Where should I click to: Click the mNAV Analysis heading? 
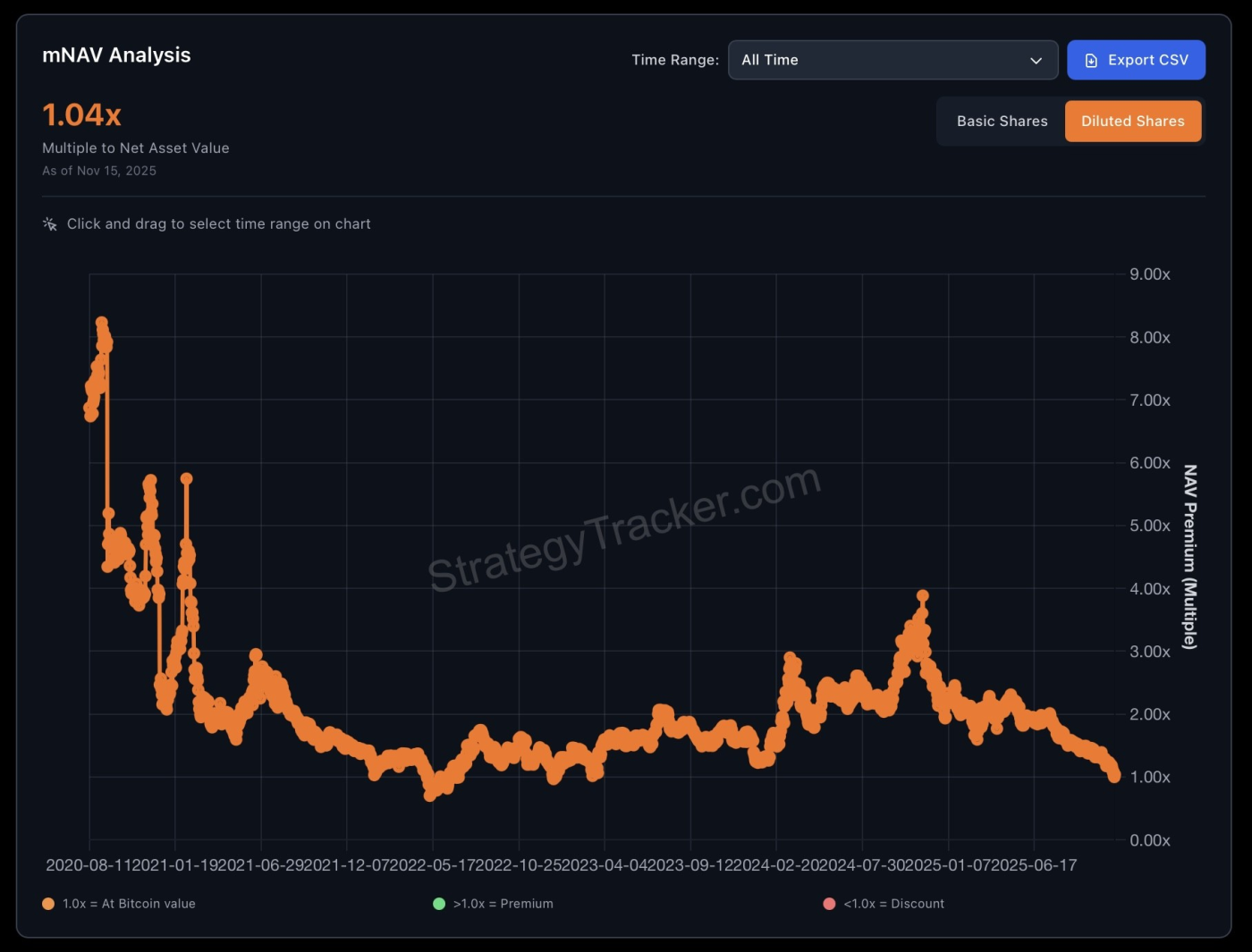[x=116, y=55]
